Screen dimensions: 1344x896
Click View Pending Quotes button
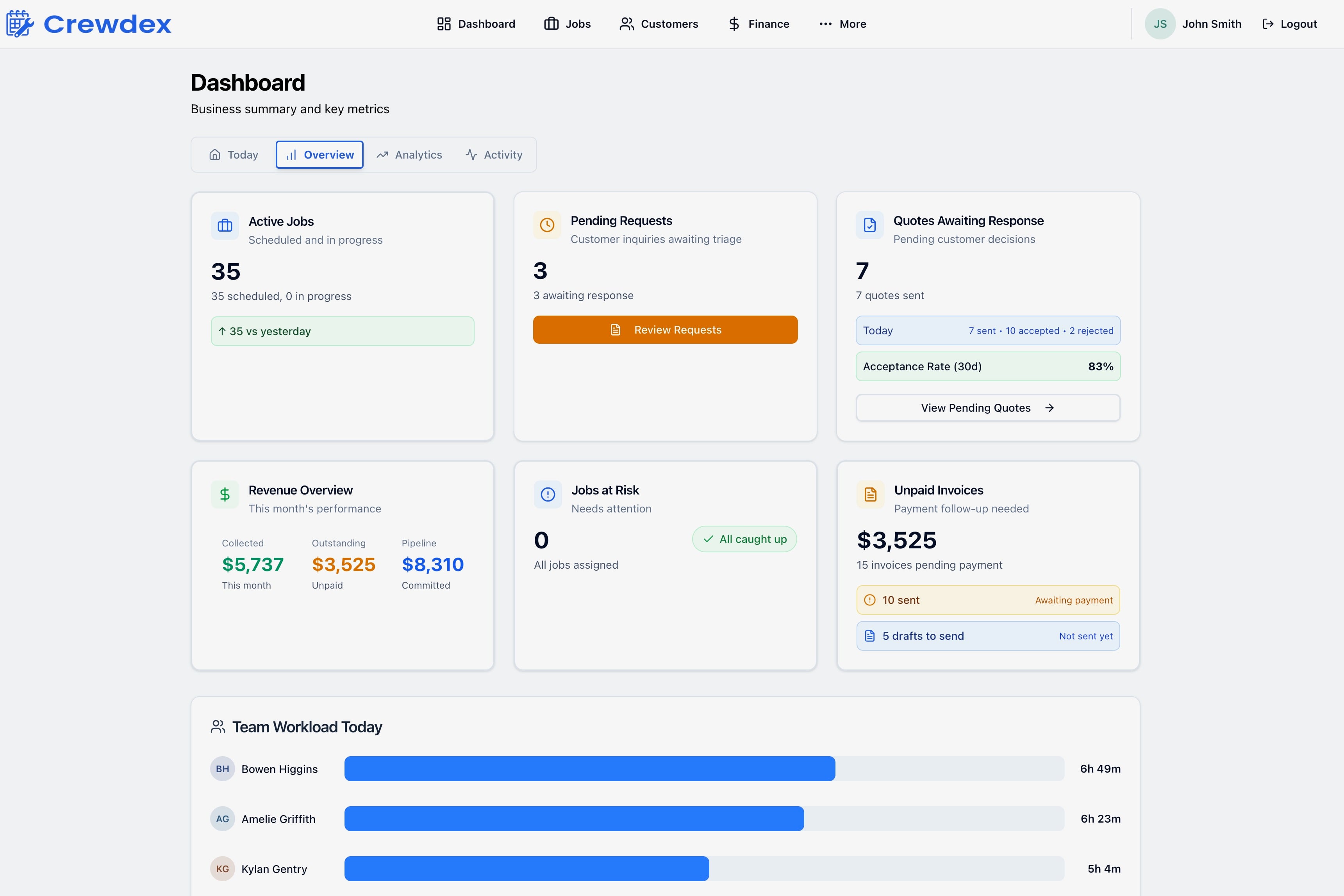point(987,408)
